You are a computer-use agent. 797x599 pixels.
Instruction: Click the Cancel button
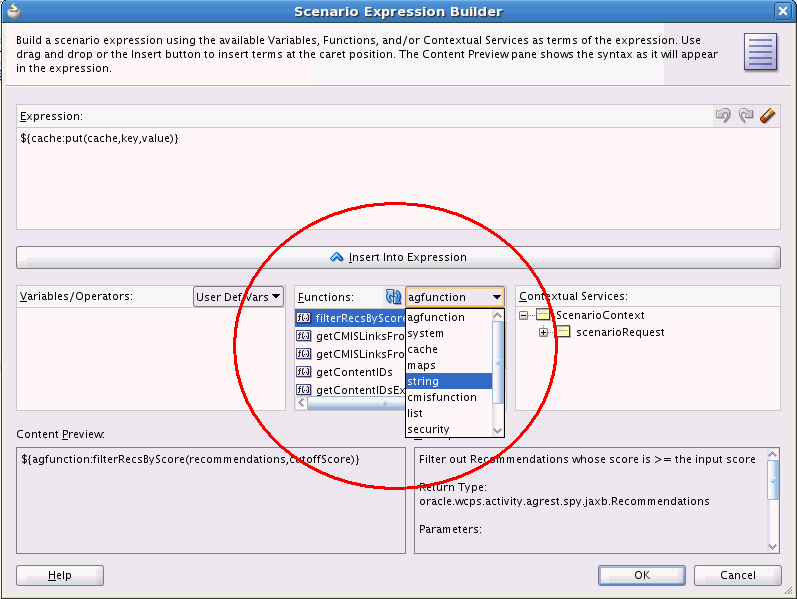click(x=738, y=575)
